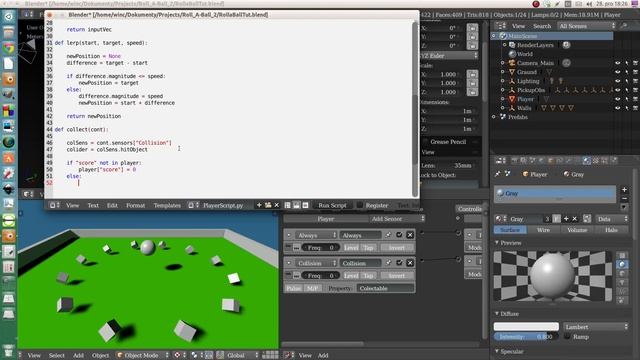Viewport: 640px width, 360px height.
Task: Unlink Gray material with X icon
Action: [575, 219]
